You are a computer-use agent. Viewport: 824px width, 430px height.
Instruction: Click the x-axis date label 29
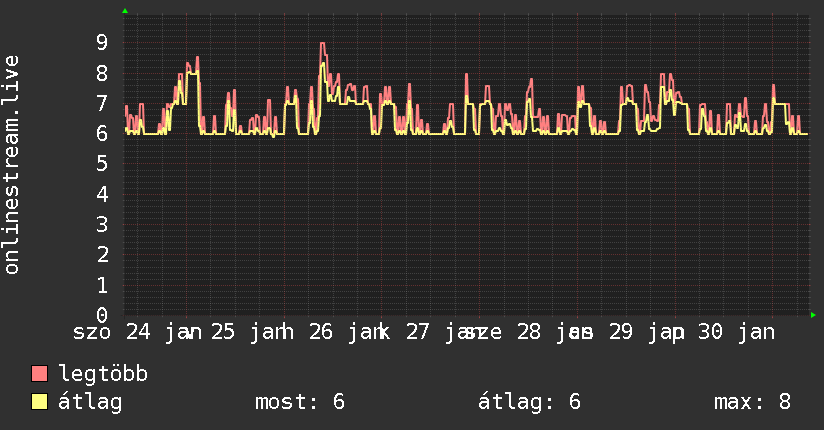click(x=621, y=332)
